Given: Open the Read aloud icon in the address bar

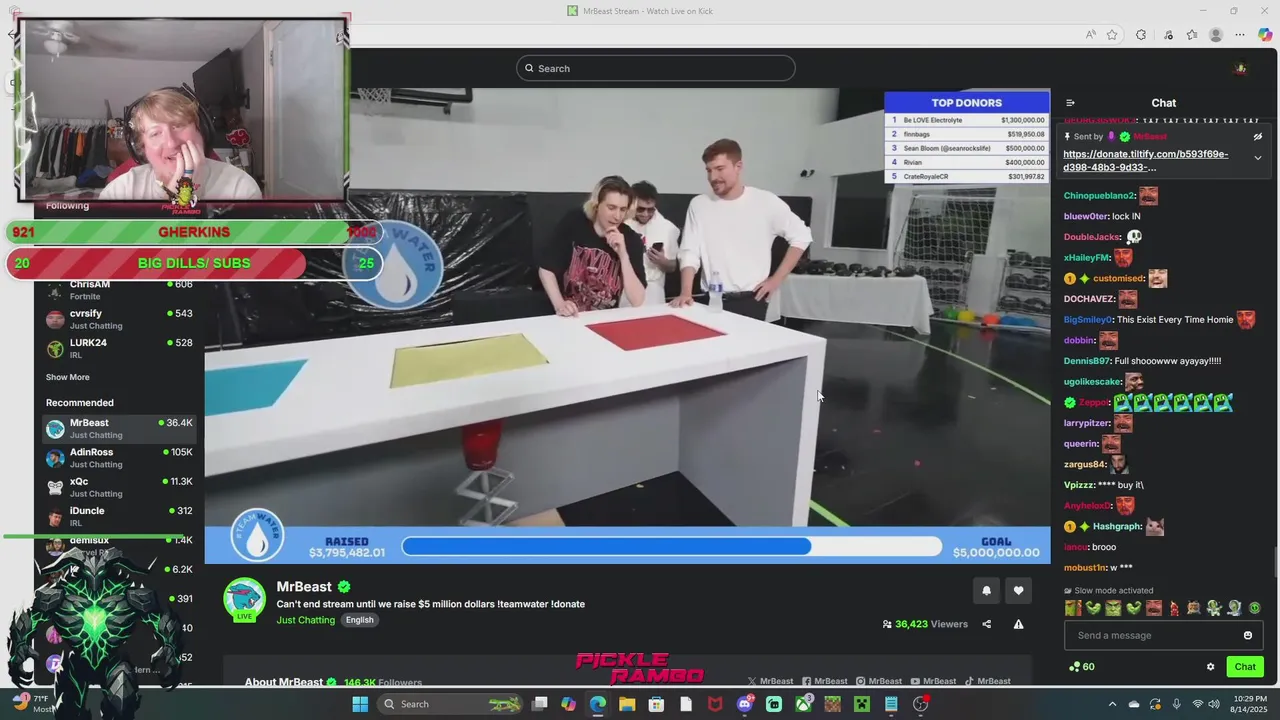Looking at the screenshot, I should 1090,35.
